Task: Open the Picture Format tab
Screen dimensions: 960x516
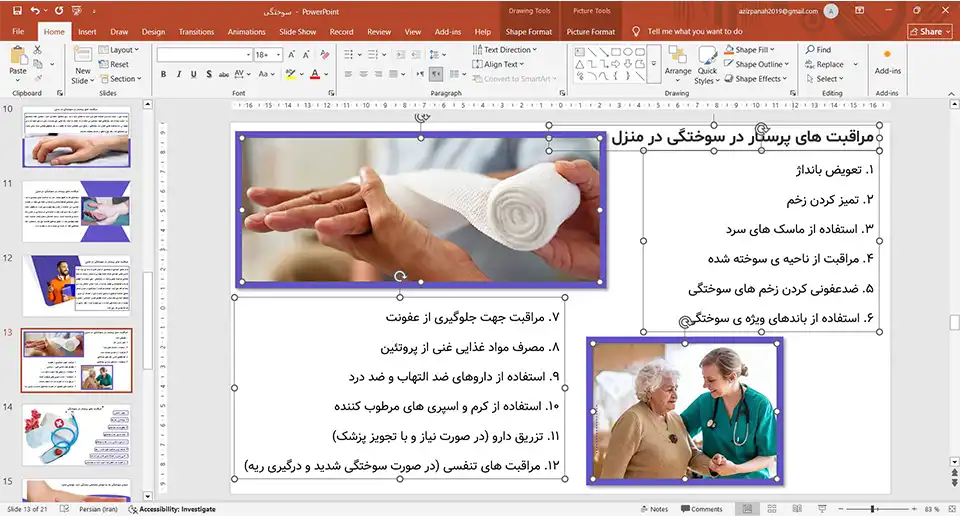Action: (591, 32)
